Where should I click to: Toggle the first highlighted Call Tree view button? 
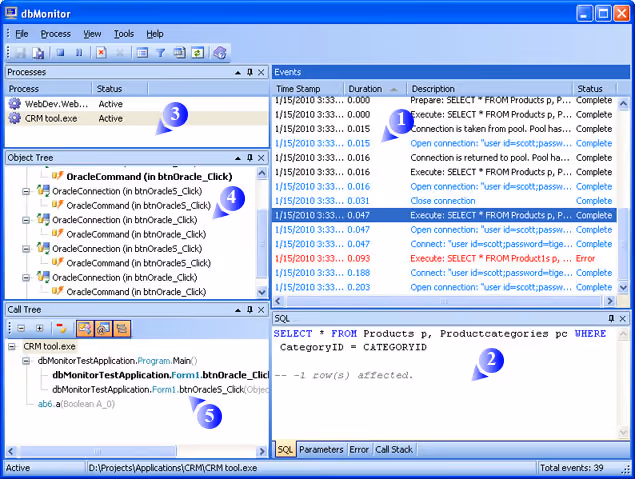tap(85, 328)
